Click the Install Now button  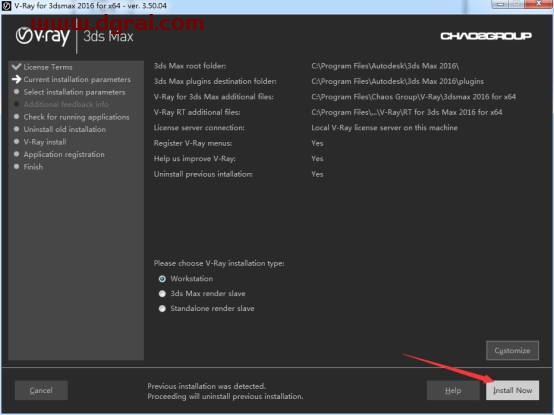(x=512, y=390)
